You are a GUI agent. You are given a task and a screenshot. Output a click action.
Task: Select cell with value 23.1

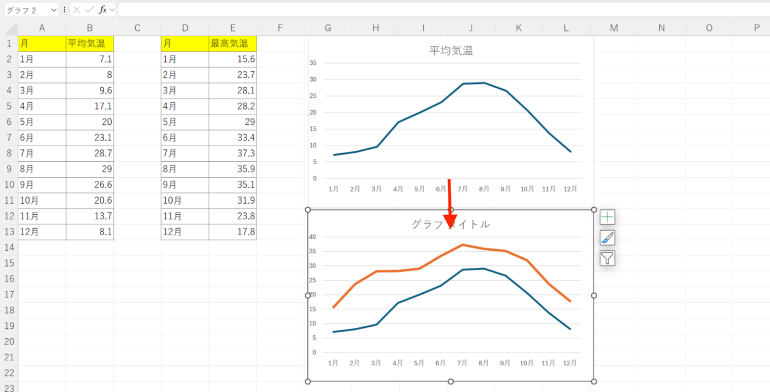[89, 138]
